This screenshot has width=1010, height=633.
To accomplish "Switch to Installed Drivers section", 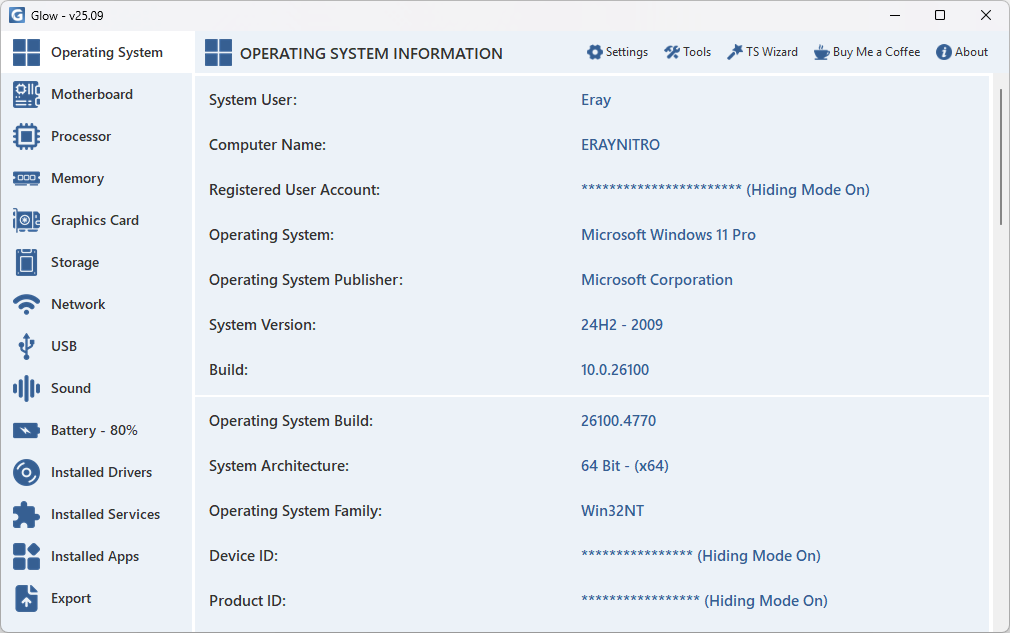I will [x=101, y=472].
